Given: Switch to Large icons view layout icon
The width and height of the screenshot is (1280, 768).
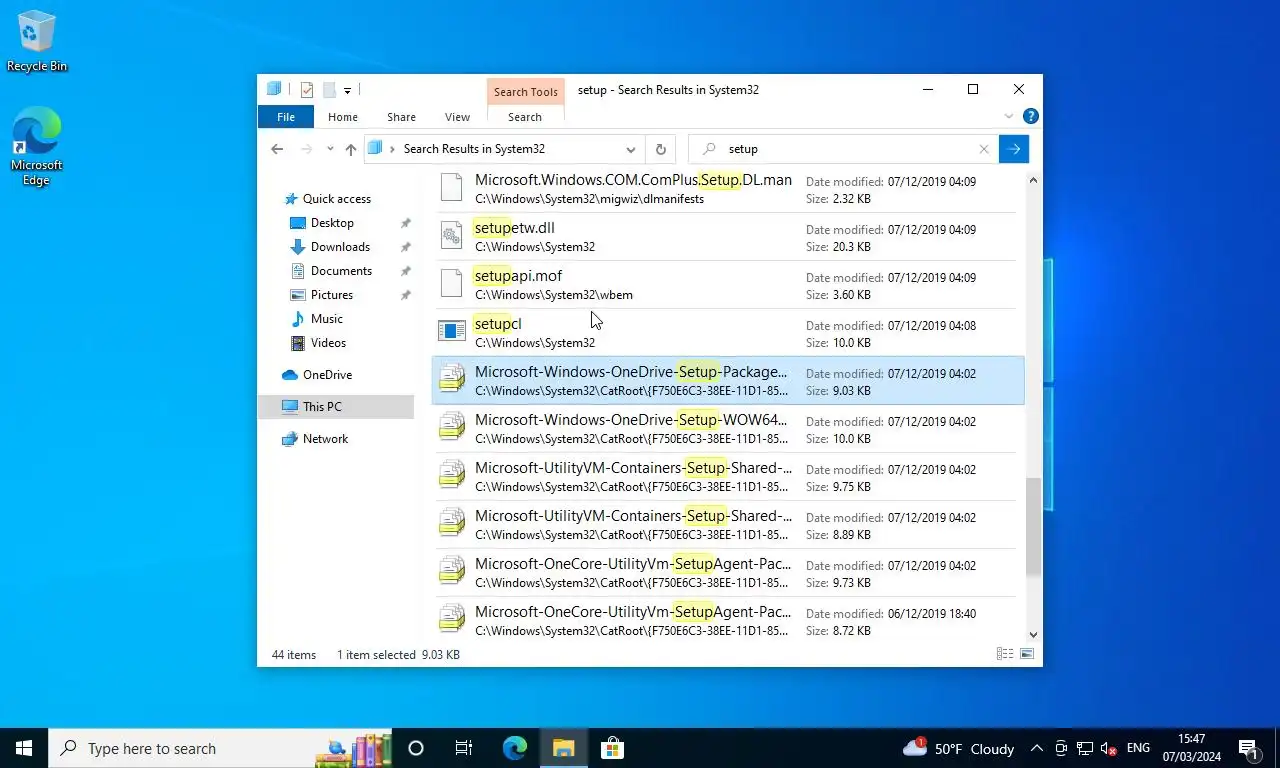Looking at the screenshot, I should tap(1026, 654).
